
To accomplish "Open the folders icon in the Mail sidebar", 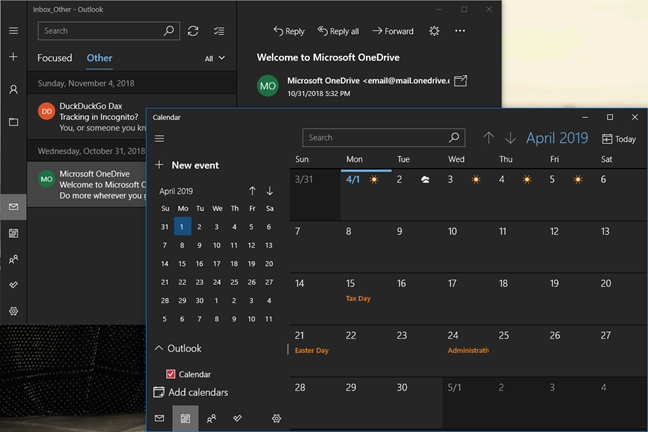I will tap(13, 122).
